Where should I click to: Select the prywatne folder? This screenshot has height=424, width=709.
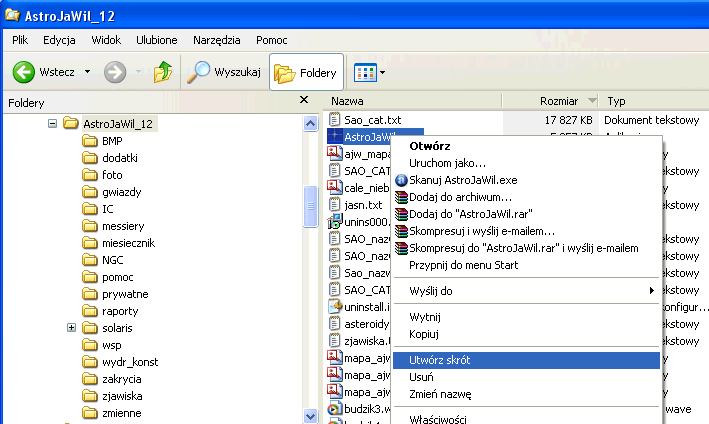tap(125, 294)
